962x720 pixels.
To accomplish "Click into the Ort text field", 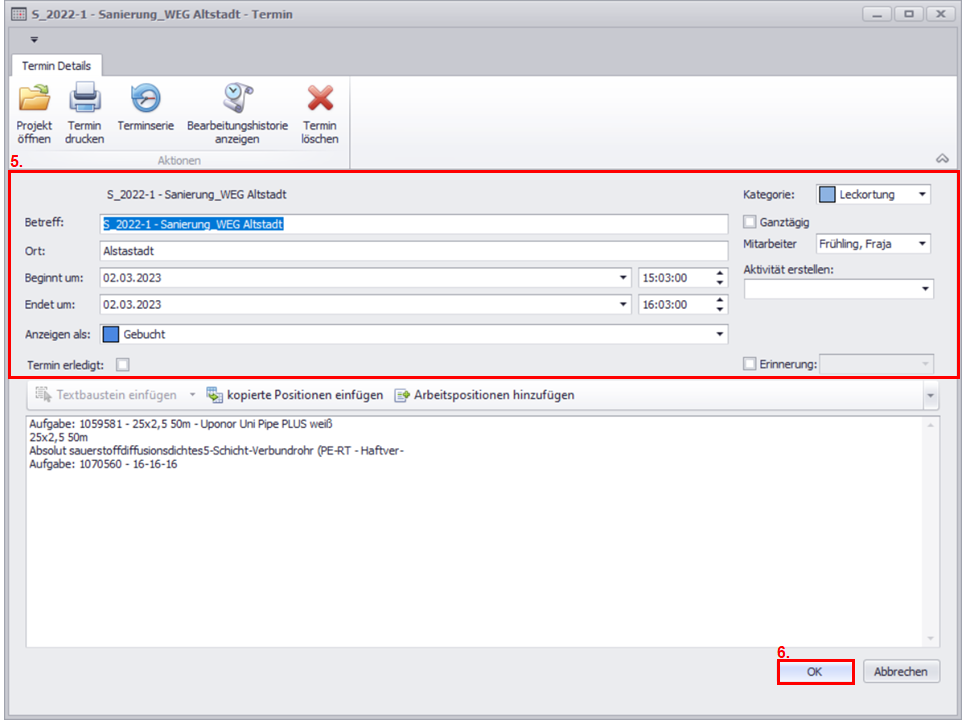I will 414,251.
